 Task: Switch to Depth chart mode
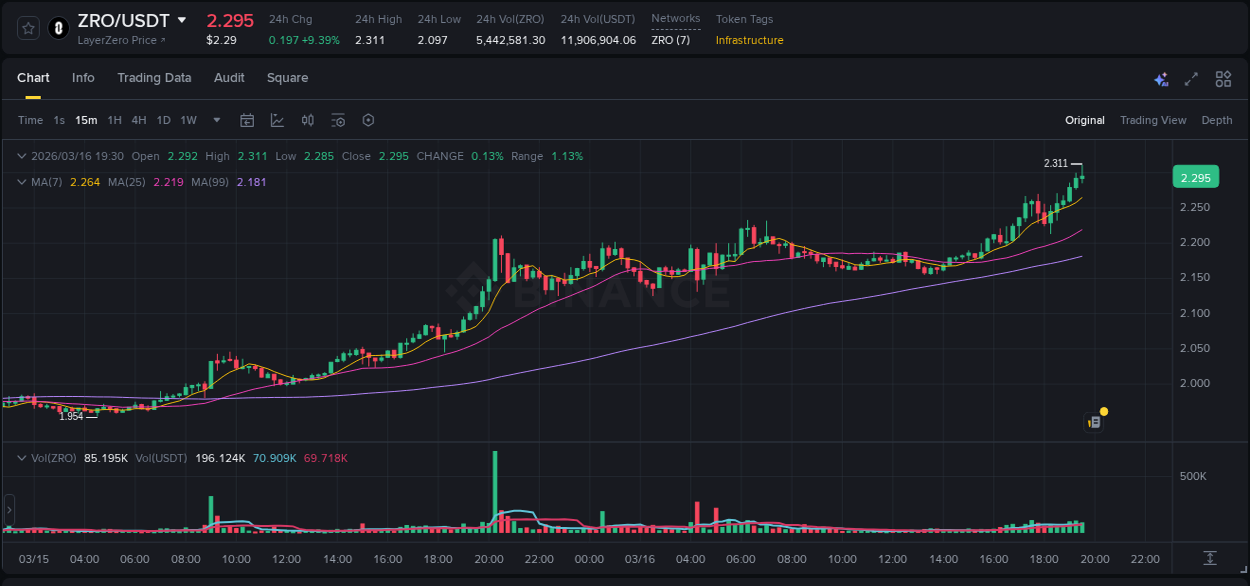click(x=1216, y=120)
